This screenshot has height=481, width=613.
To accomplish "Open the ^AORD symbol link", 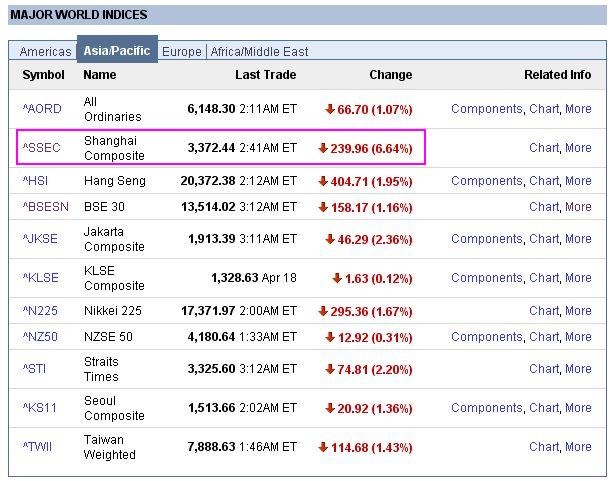I will coord(41,109).
